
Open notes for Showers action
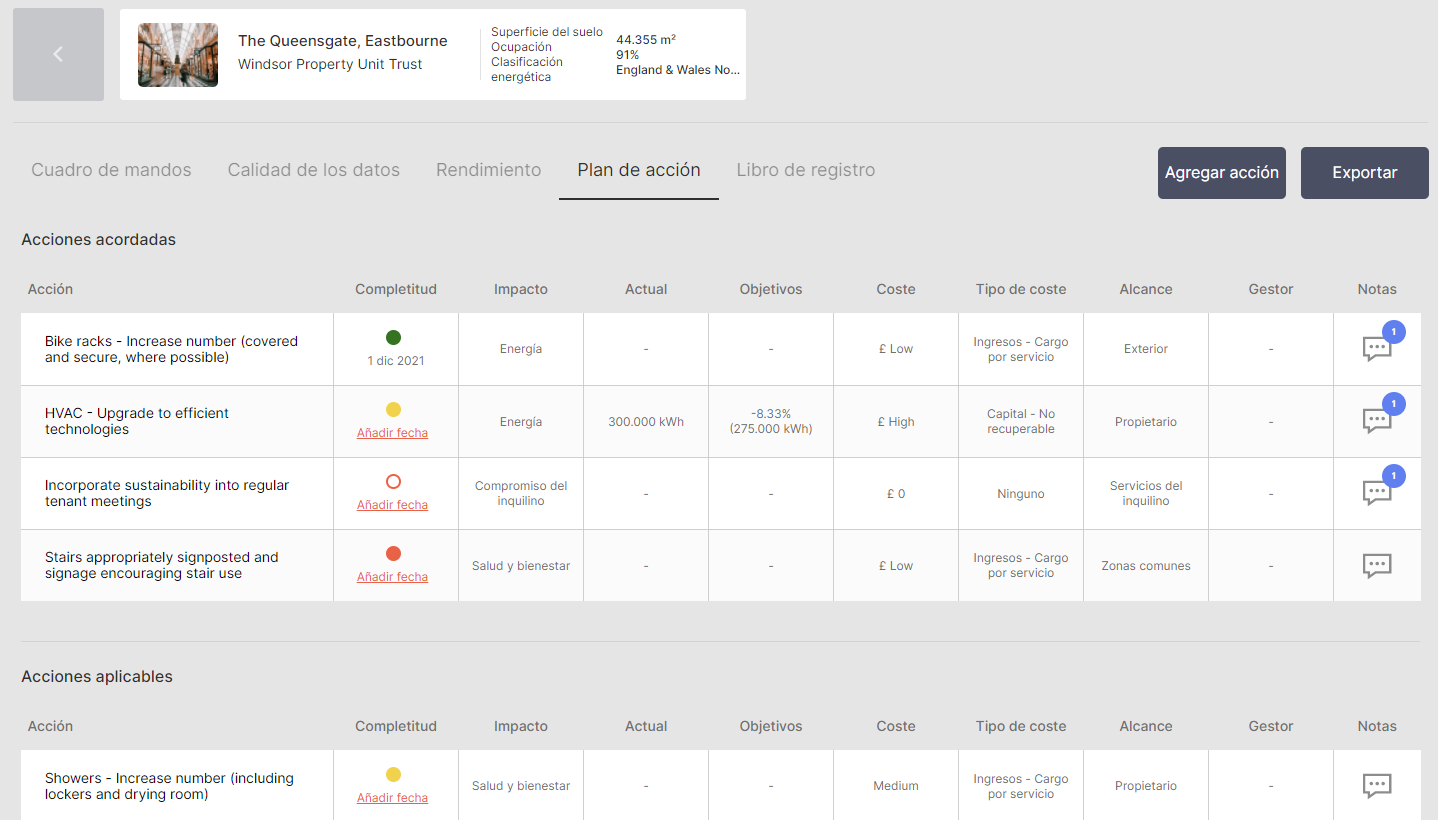tap(1377, 786)
